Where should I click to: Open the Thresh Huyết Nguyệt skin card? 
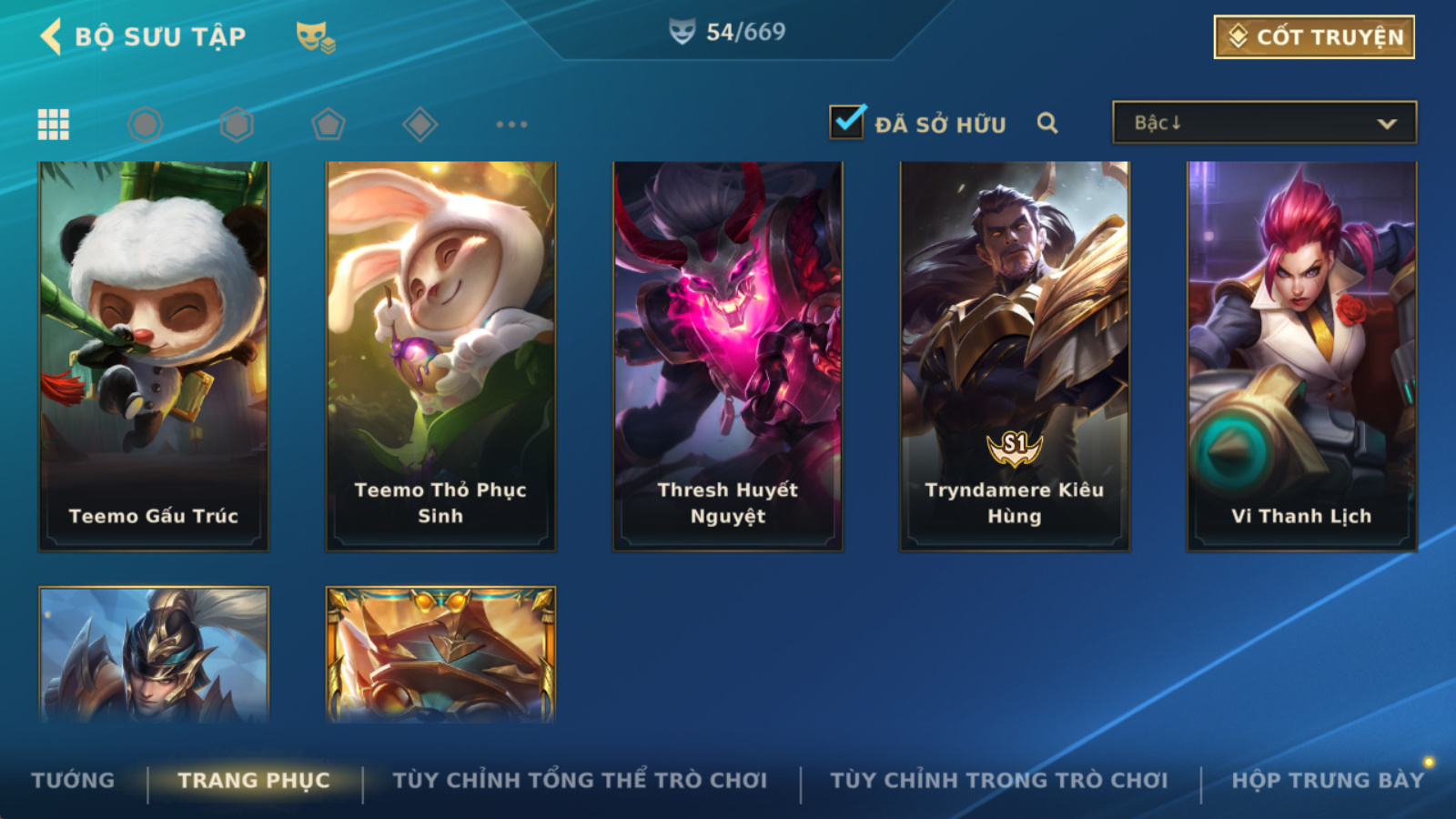pos(728,356)
